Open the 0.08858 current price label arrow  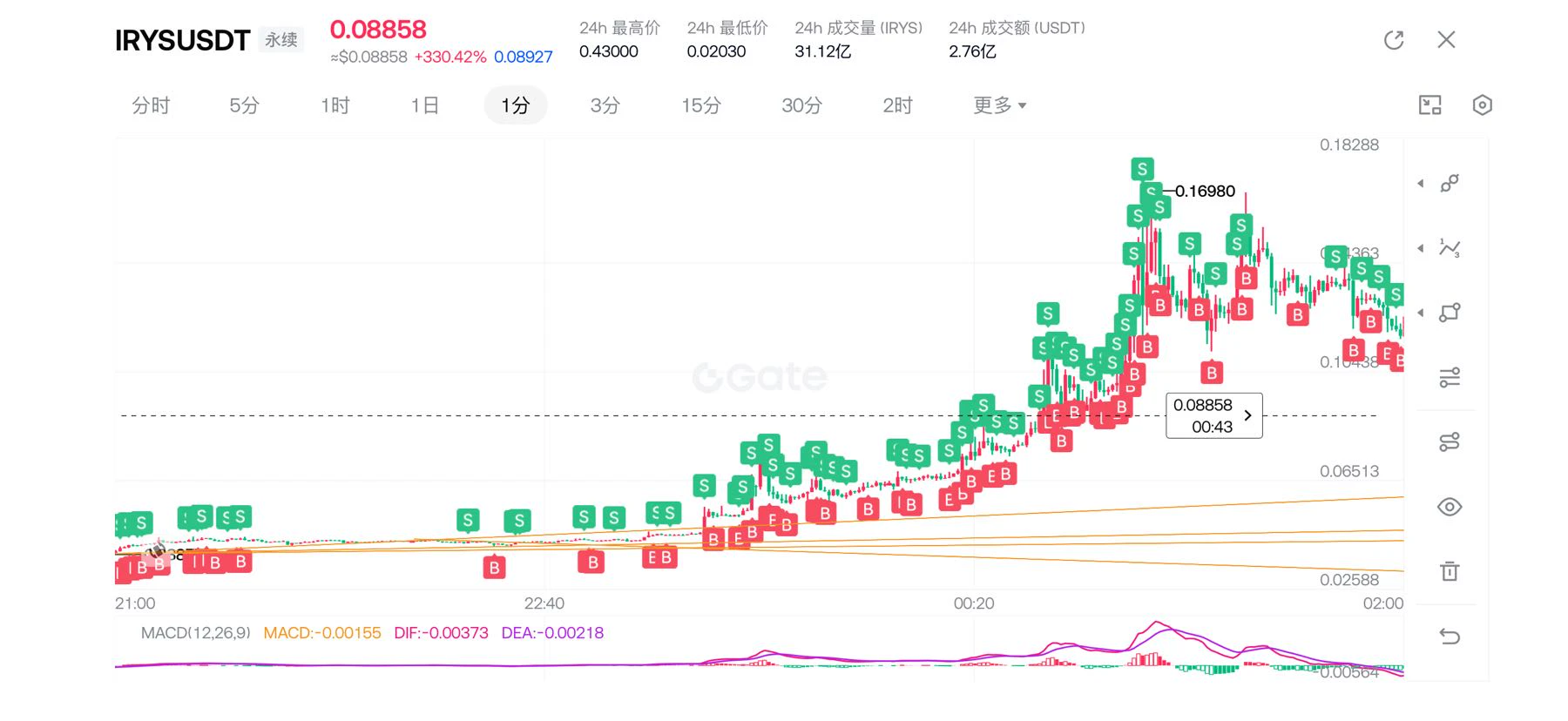1247,415
